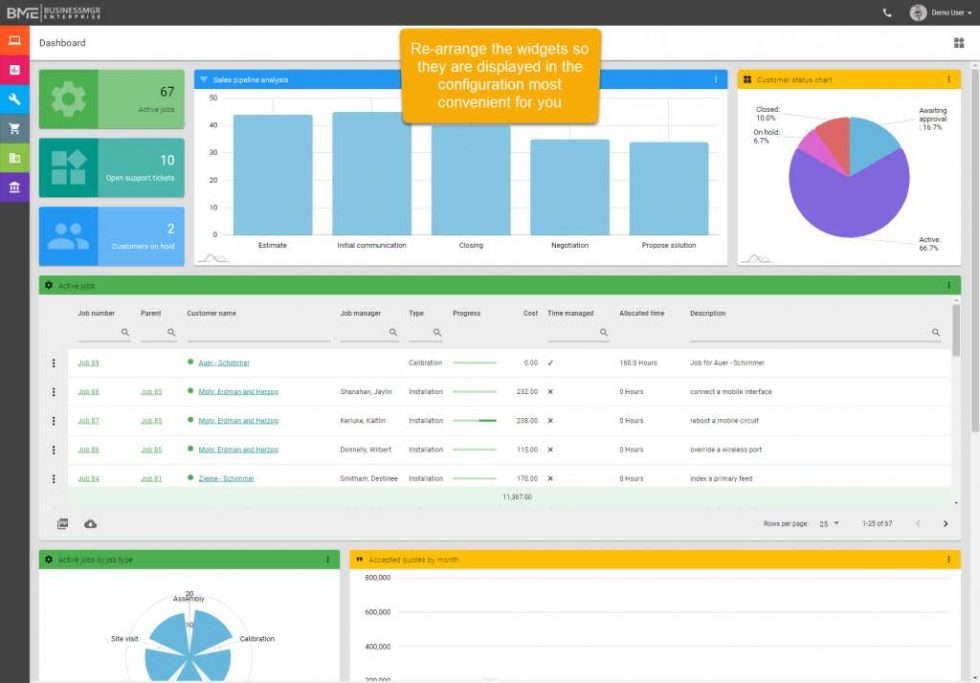The image size is (980, 683).
Task: Click Customer name filter input field
Action: 259,332
